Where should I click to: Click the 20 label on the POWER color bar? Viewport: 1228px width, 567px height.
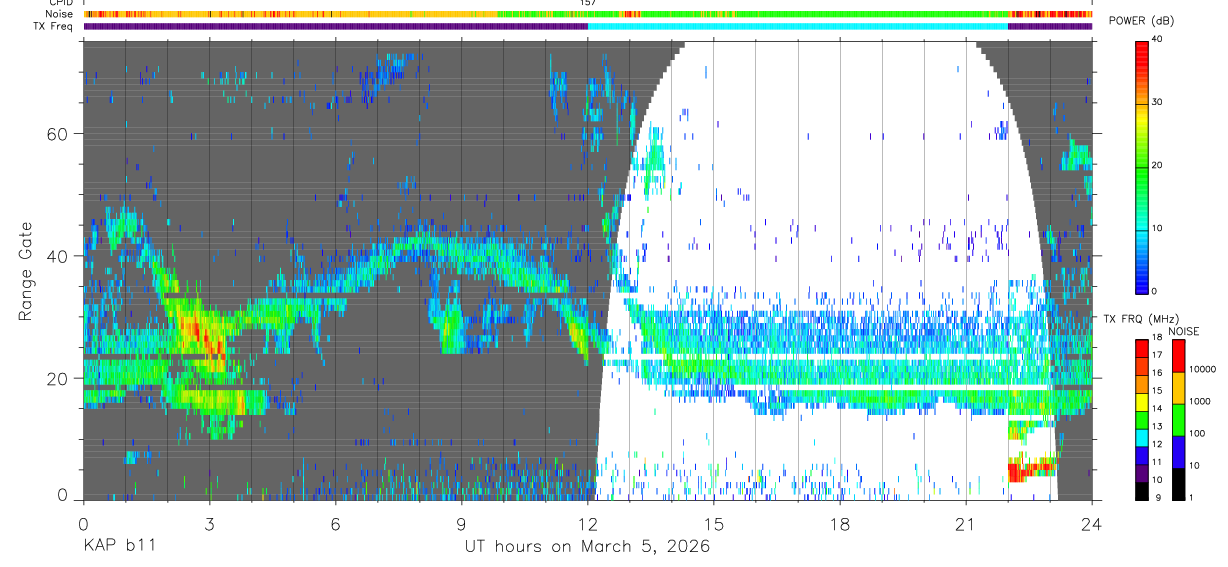pos(1159,166)
